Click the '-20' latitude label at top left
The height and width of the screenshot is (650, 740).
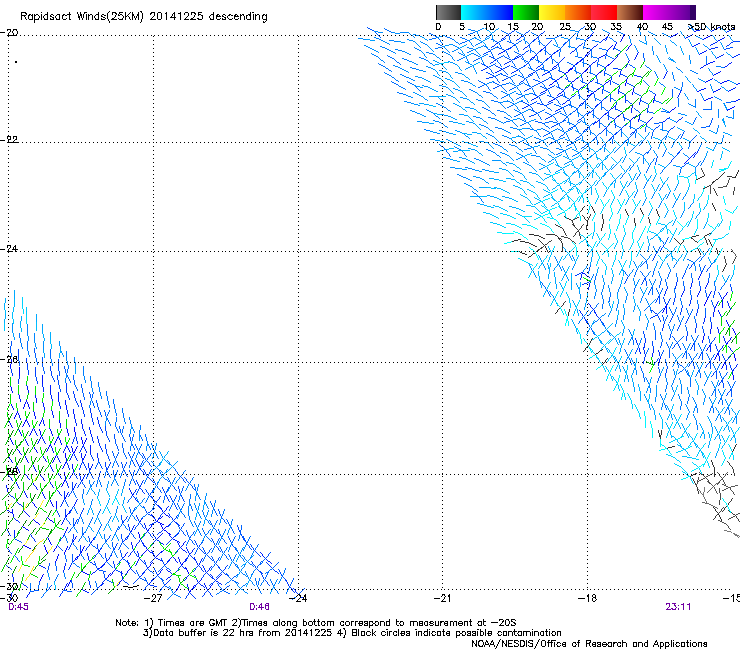click(9, 33)
